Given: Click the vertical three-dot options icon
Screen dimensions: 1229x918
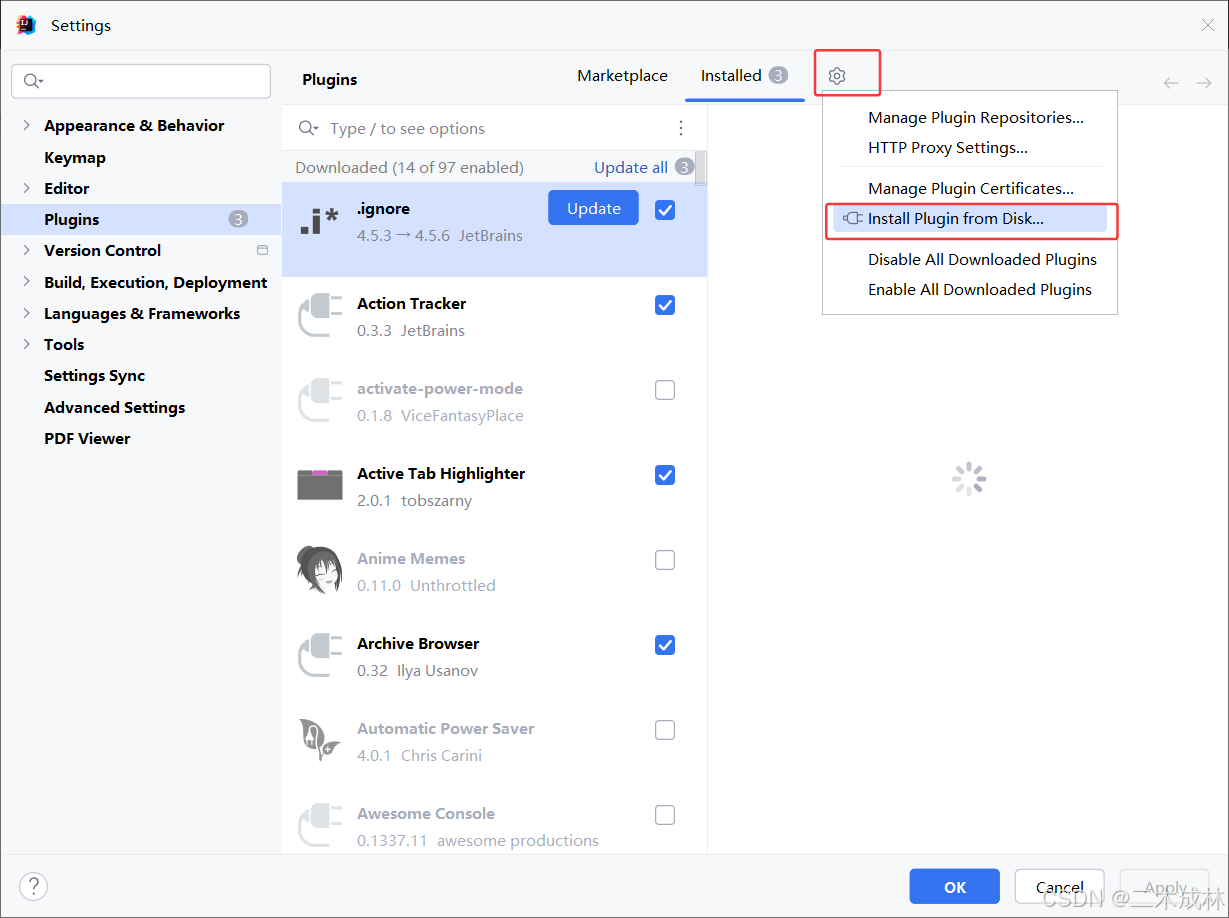Looking at the screenshot, I should point(681,128).
